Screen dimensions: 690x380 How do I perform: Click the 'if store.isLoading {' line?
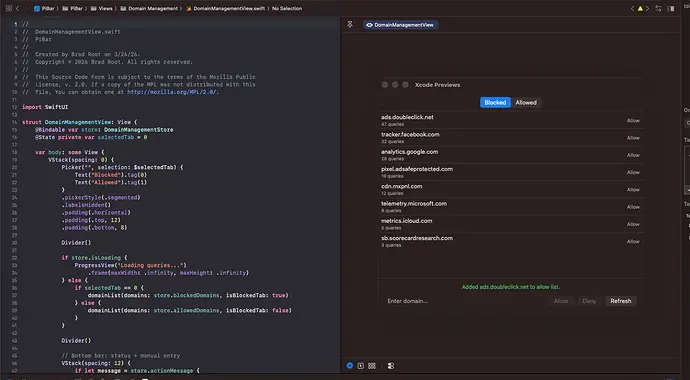pos(94,258)
